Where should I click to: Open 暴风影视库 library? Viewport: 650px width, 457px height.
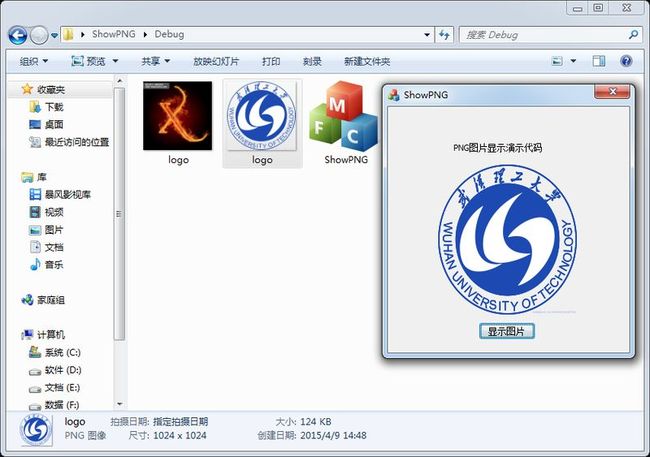point(68,194)
